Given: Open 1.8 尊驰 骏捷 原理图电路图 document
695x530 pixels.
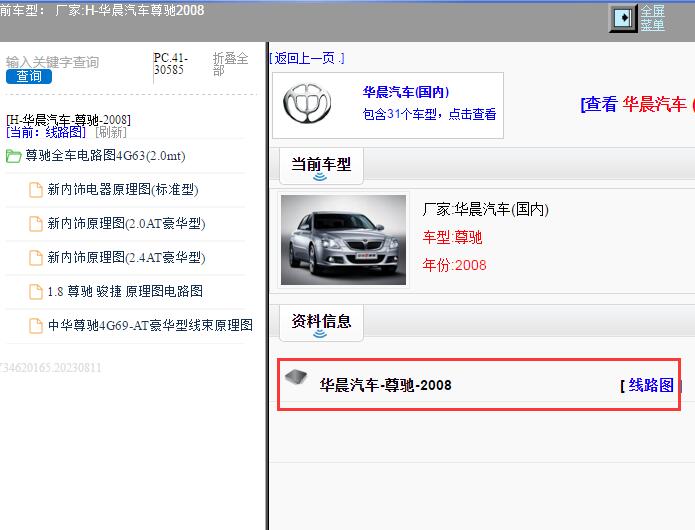Looking at the screenshot, I should click(x=125, y=291).
